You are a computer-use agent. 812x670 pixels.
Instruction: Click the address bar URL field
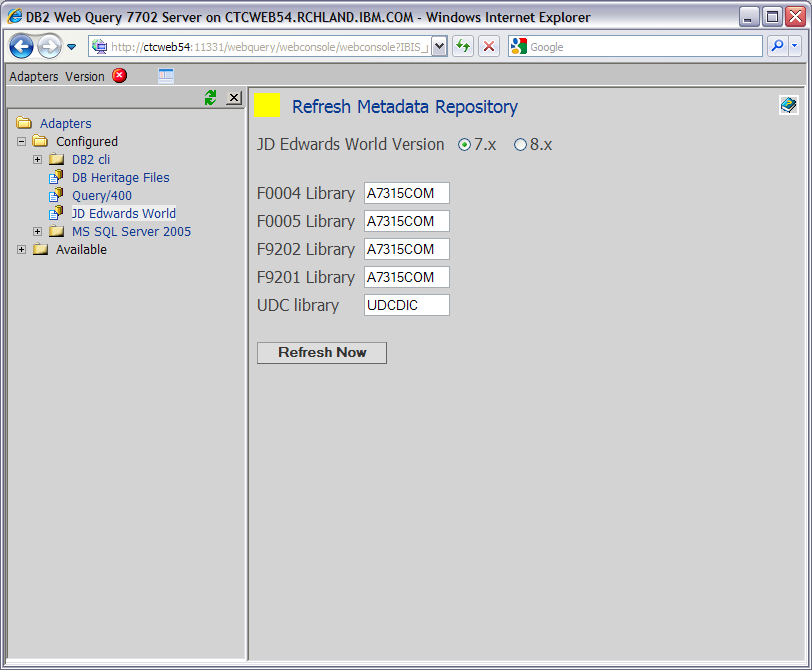(268, 47)
